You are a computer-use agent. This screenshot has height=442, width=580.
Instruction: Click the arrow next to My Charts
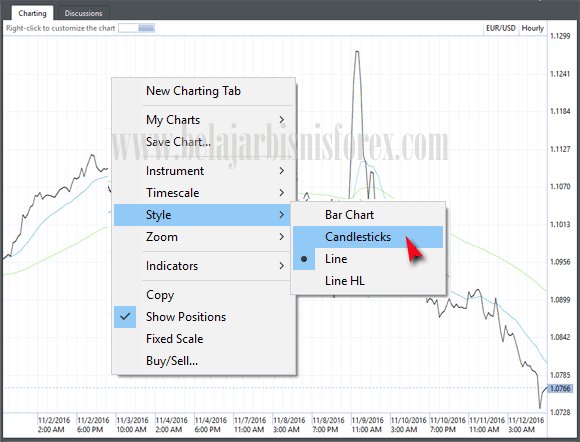coord(282,120)
